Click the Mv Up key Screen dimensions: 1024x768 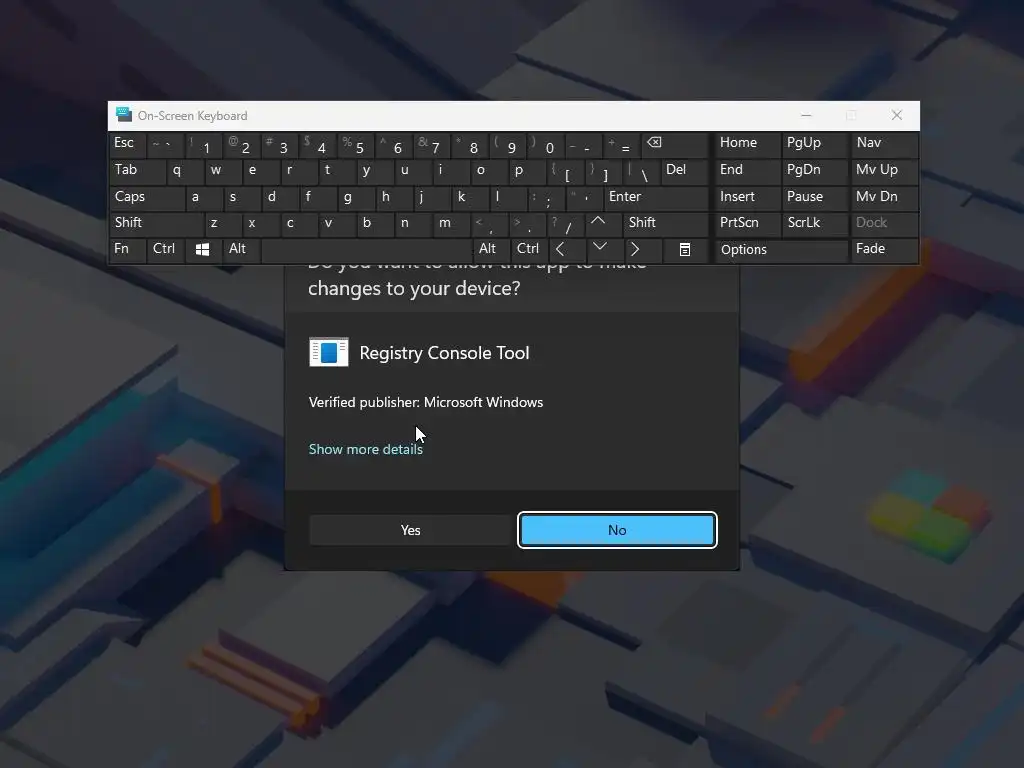coord(884,170)
